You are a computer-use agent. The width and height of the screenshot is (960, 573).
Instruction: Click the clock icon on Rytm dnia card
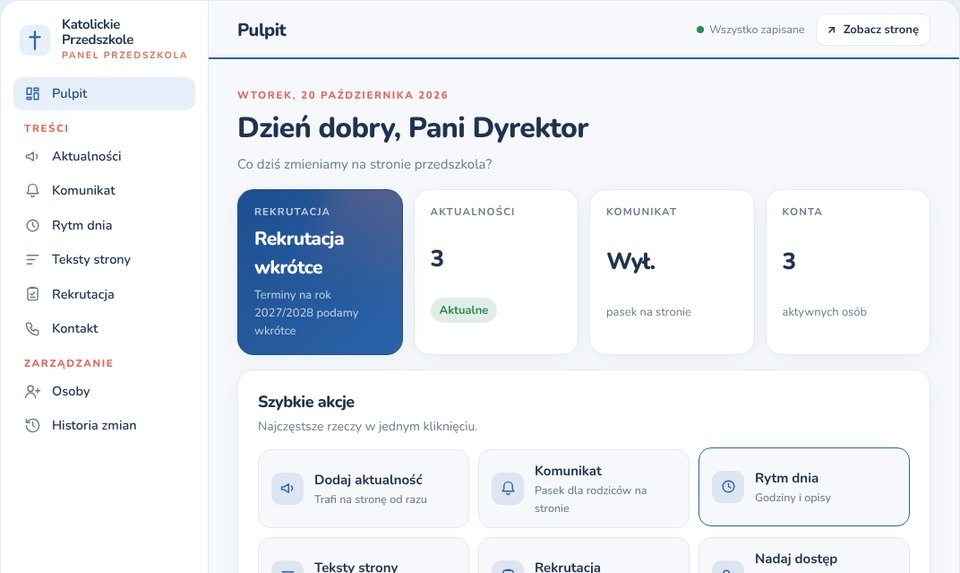pos(728,487)
